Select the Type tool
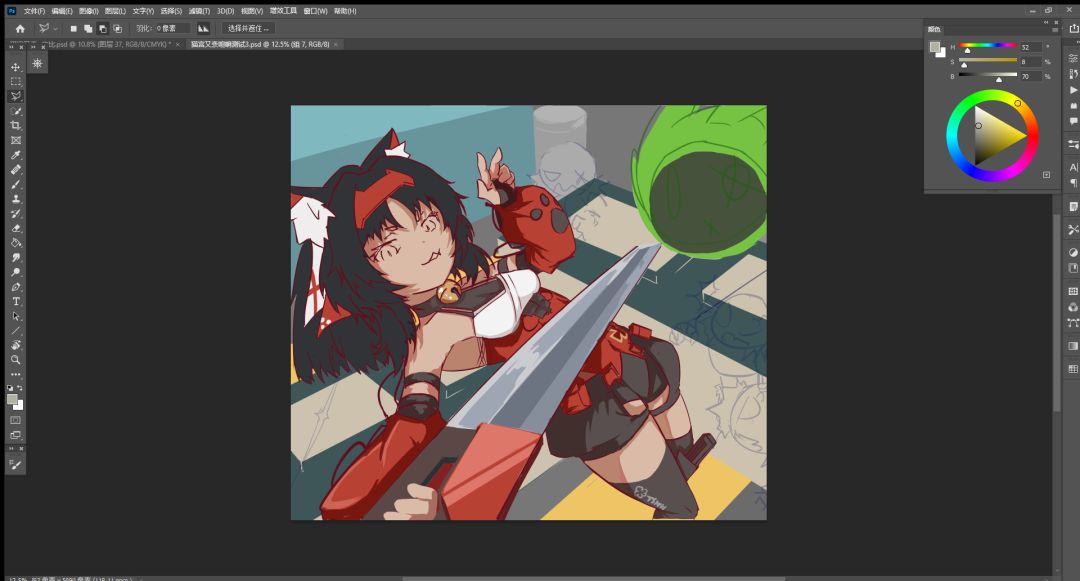The height and width of the screenshot is (581, 1080). [16, 302]
